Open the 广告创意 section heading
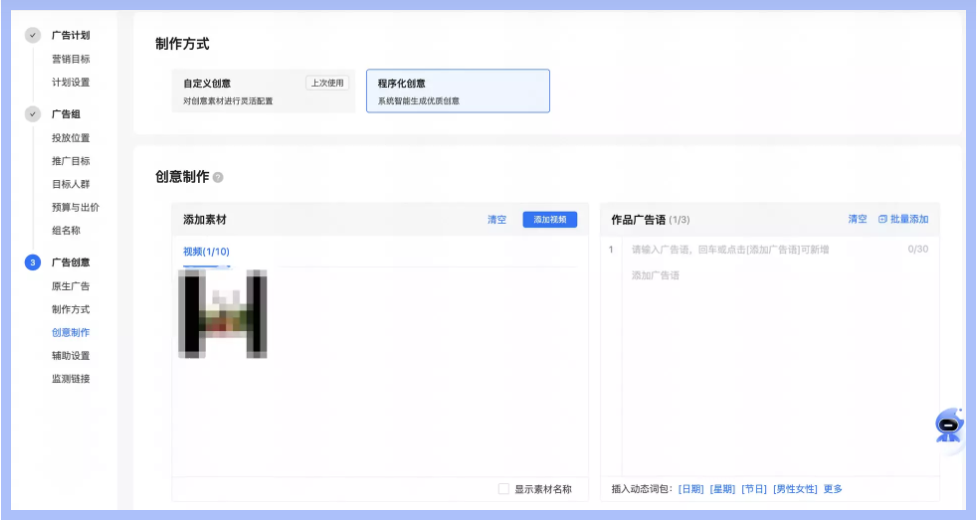The image size is (977, 521). click(70, 262)
